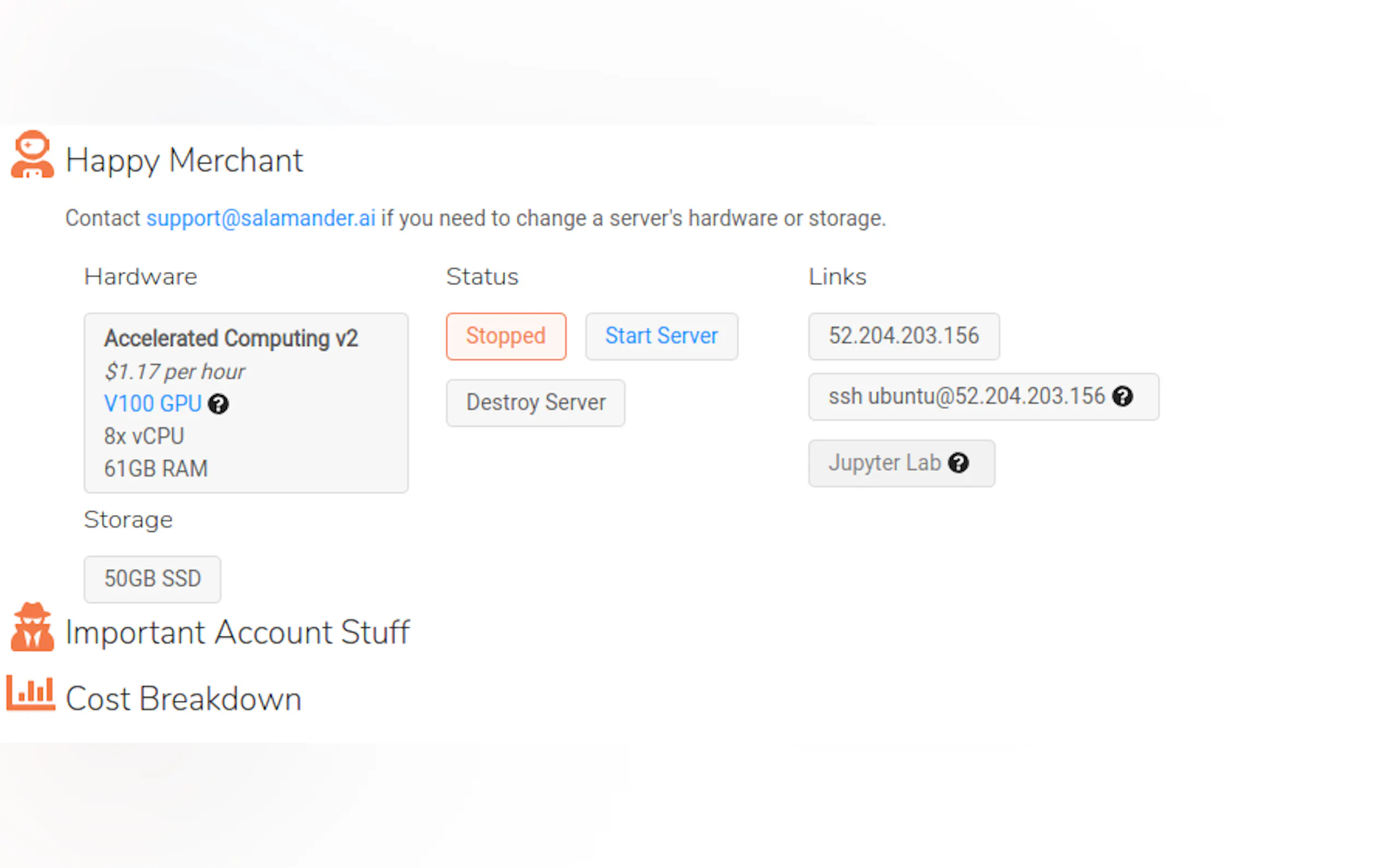Click the ssh ubuntu@52.204.203.156 command box
The height and width of the screenshot is (868, 1389).
(966, 397)
